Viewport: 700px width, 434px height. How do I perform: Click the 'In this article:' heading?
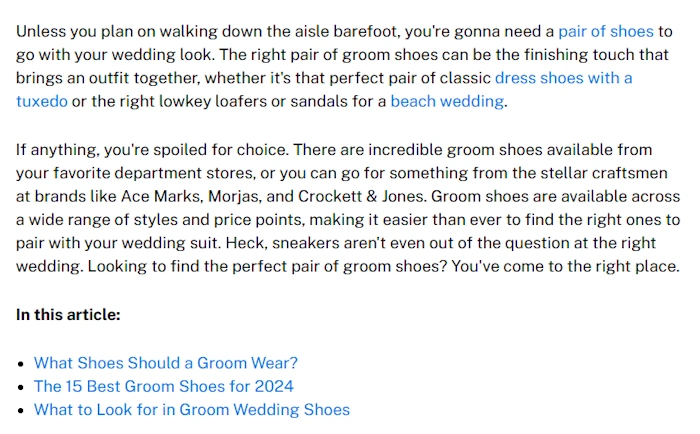pyautogui.click(x=68, y=314)
